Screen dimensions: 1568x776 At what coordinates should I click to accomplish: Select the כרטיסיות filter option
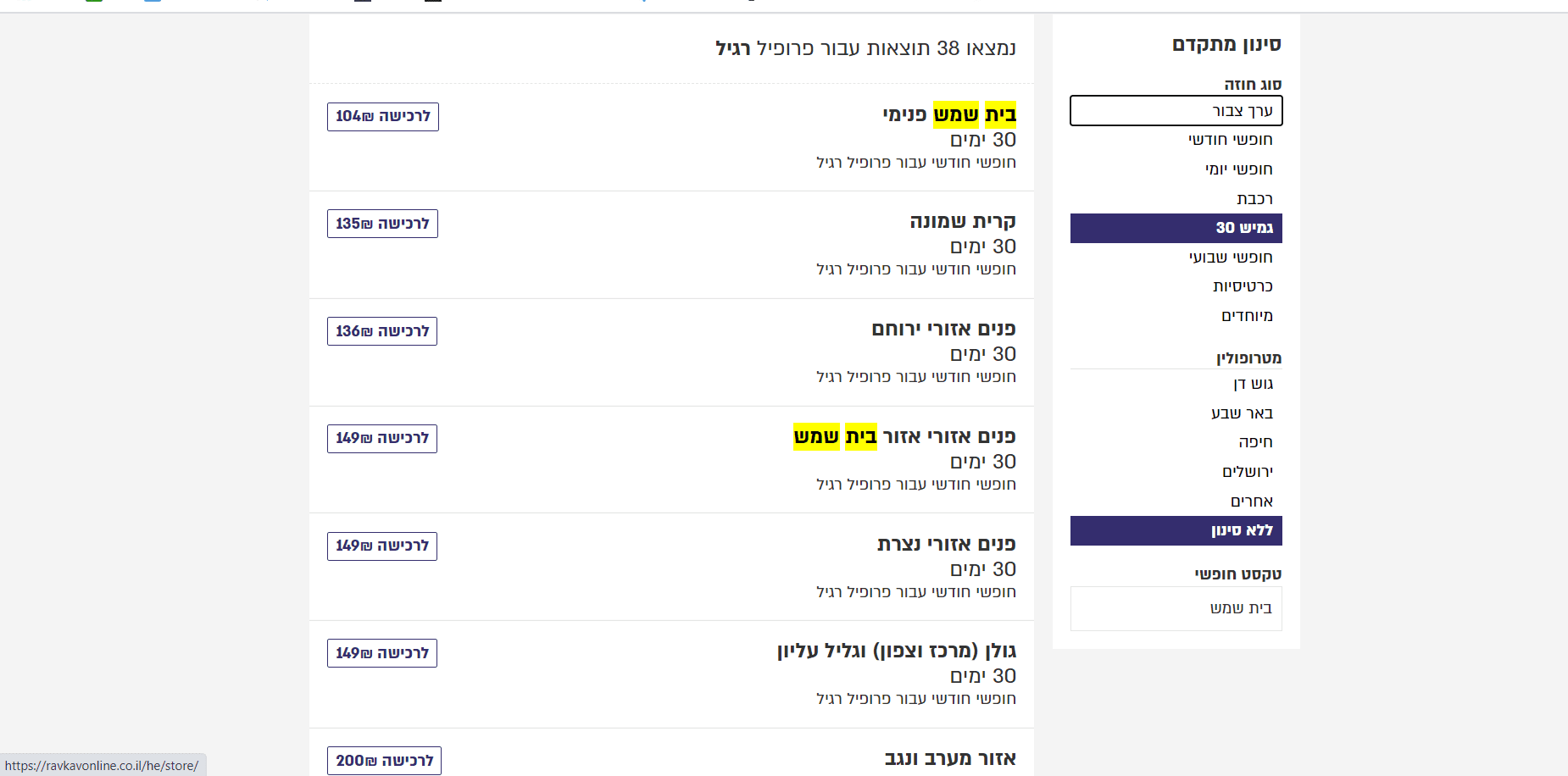pyautogui.click(x=1243, y=286)
